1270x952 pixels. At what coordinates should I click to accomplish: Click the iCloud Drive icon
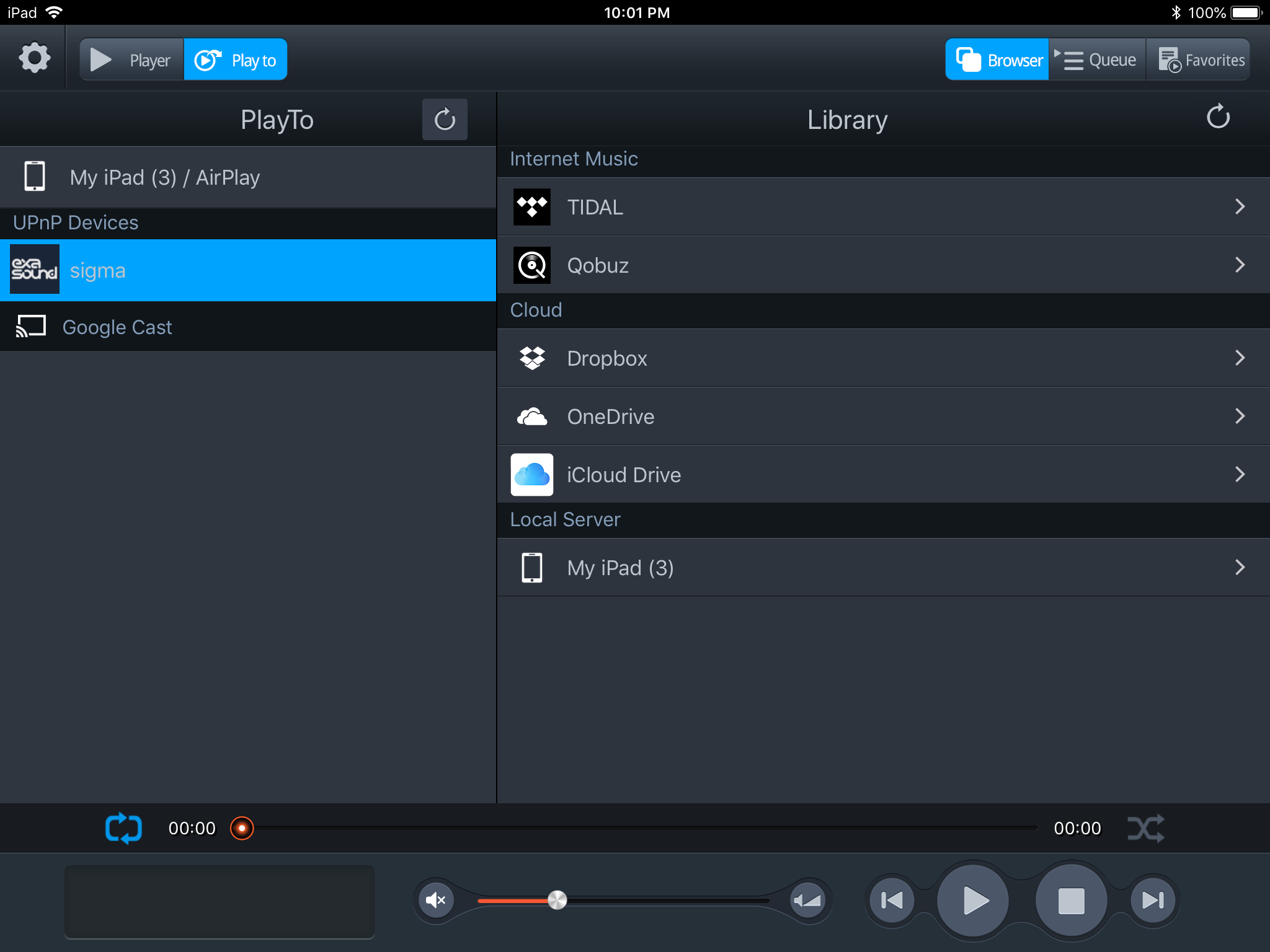coord(531,475)
